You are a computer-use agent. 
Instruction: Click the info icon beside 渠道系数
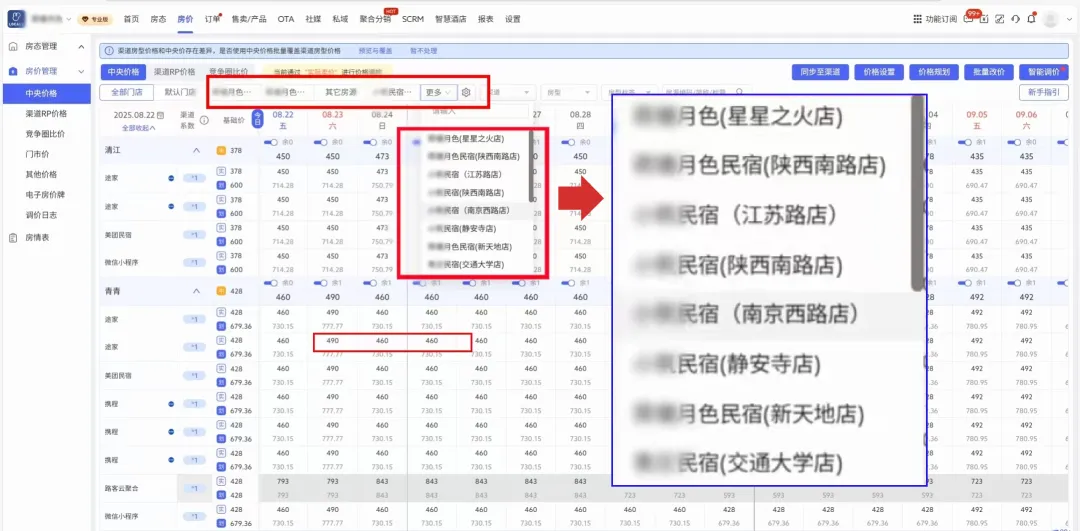coord(204,120)
